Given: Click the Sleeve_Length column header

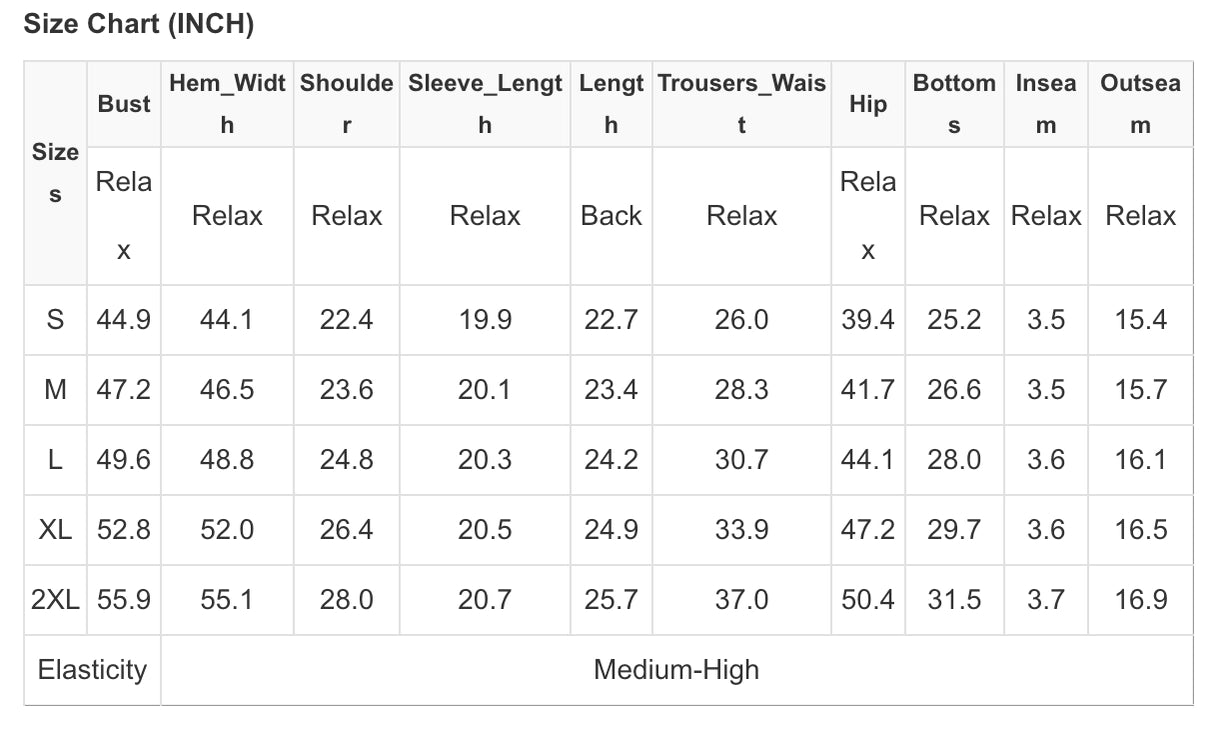Looking at the screenshot, I should coord(485,104).
